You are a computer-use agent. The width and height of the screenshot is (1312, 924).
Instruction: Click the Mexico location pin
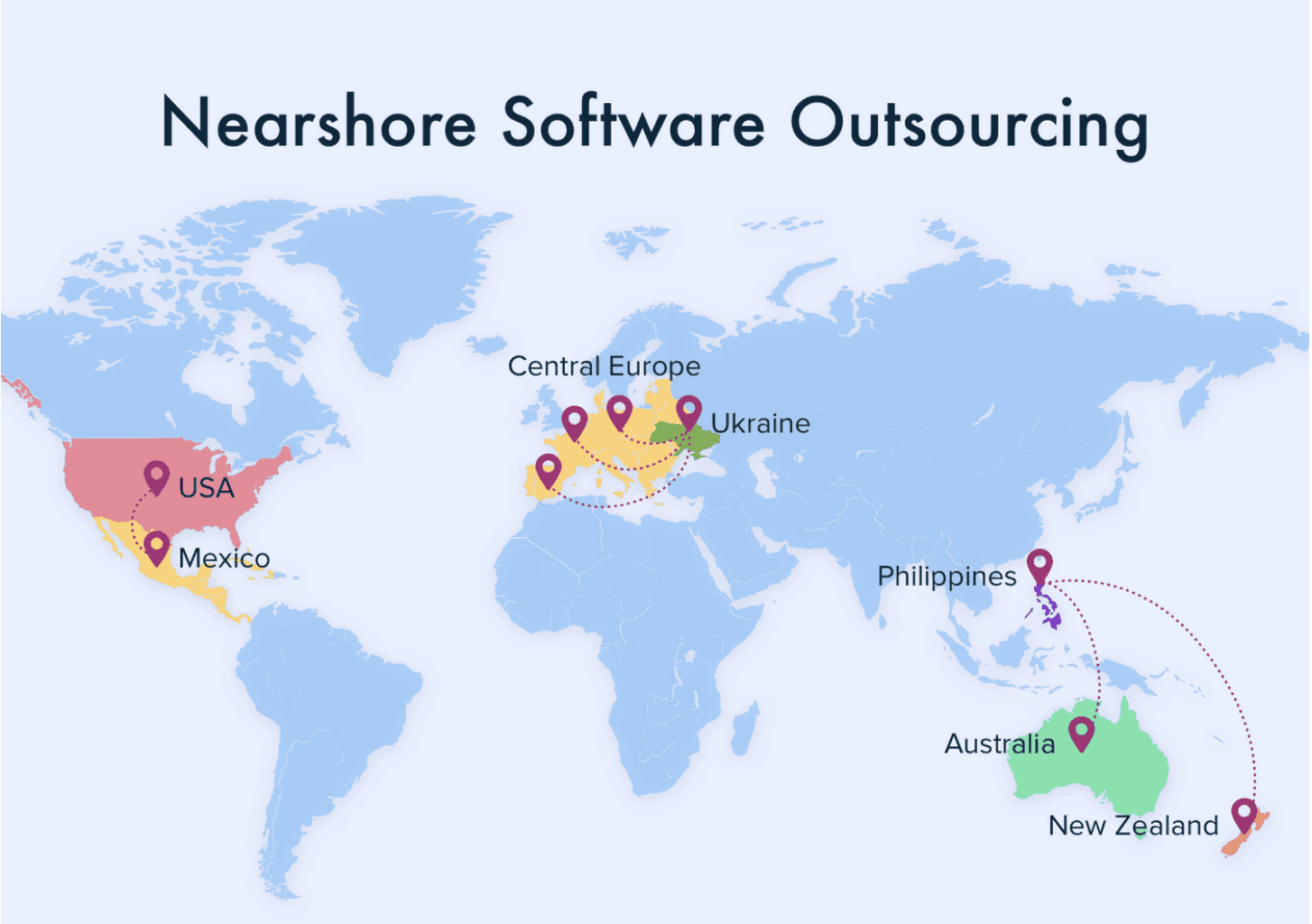pos(157,549)
